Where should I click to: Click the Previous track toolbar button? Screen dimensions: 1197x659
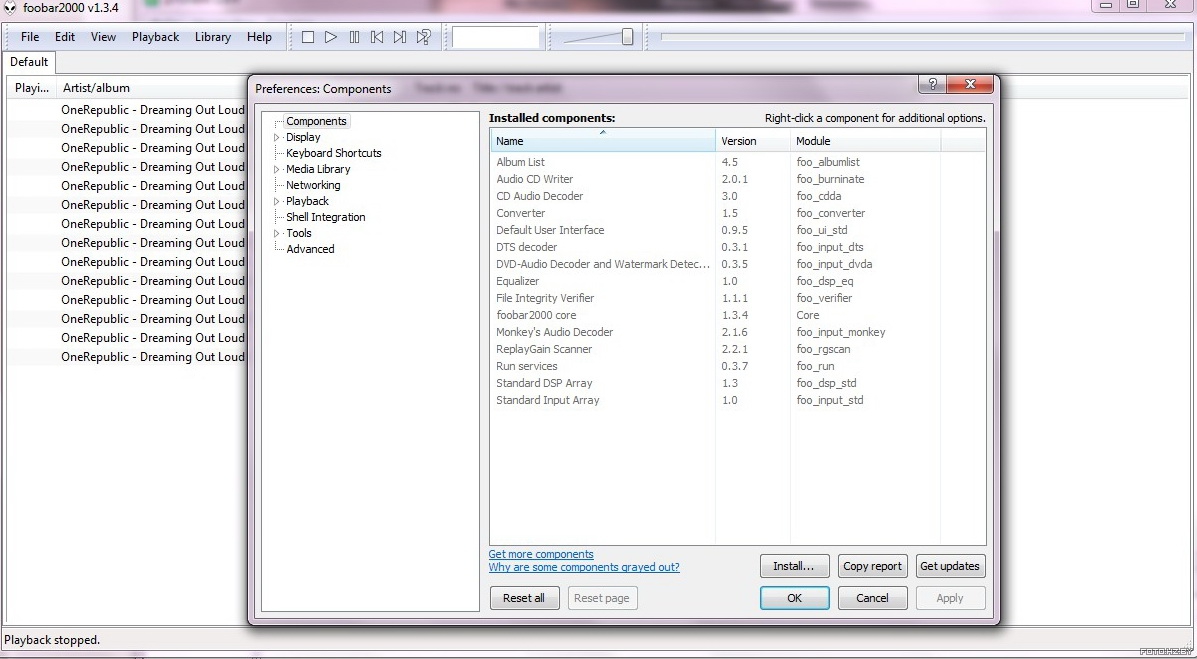tap(377, 37)
